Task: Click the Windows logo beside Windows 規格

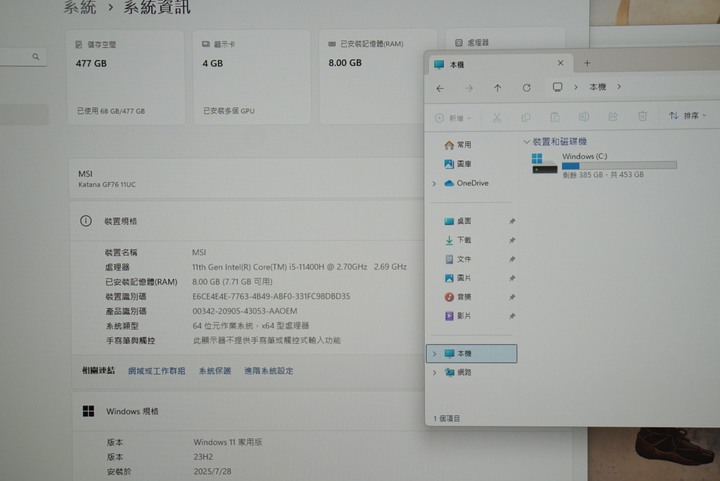Action: (88, 411)
